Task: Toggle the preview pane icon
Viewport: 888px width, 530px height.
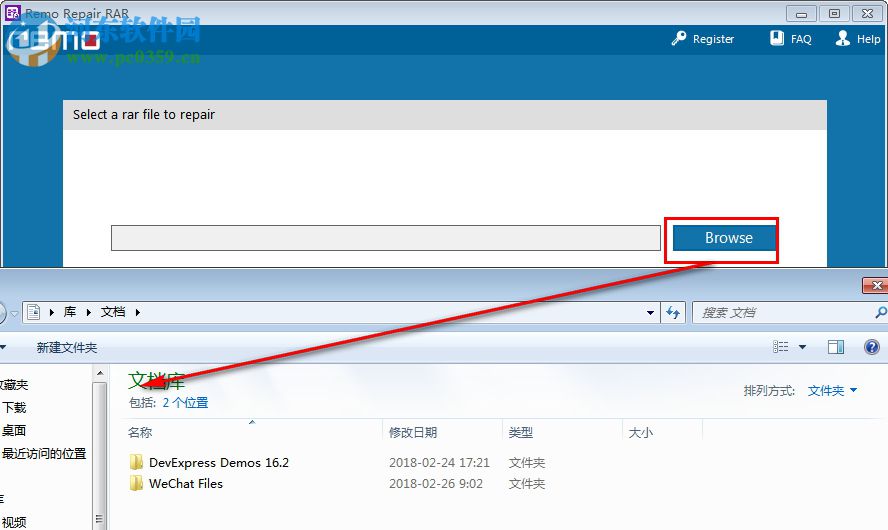Action: [835, 347]
